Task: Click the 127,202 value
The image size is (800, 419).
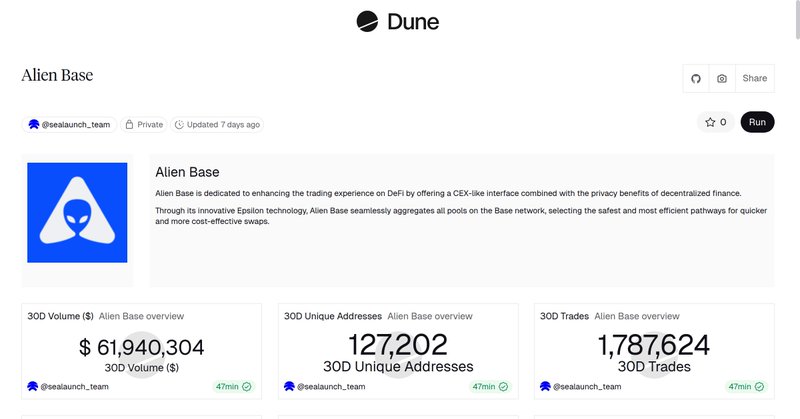Action: point(397,344)
